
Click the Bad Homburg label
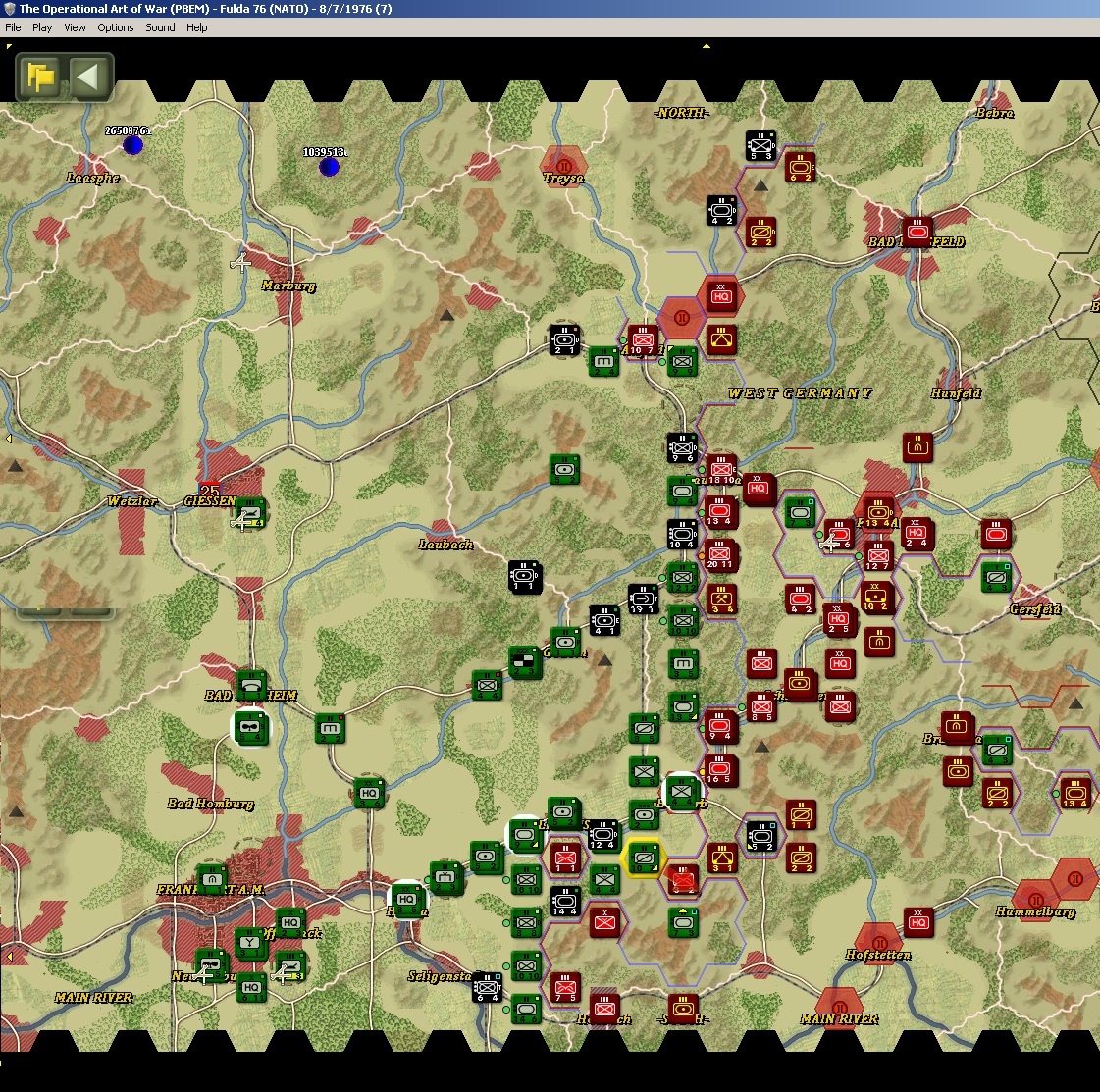[x=210, y=803]
